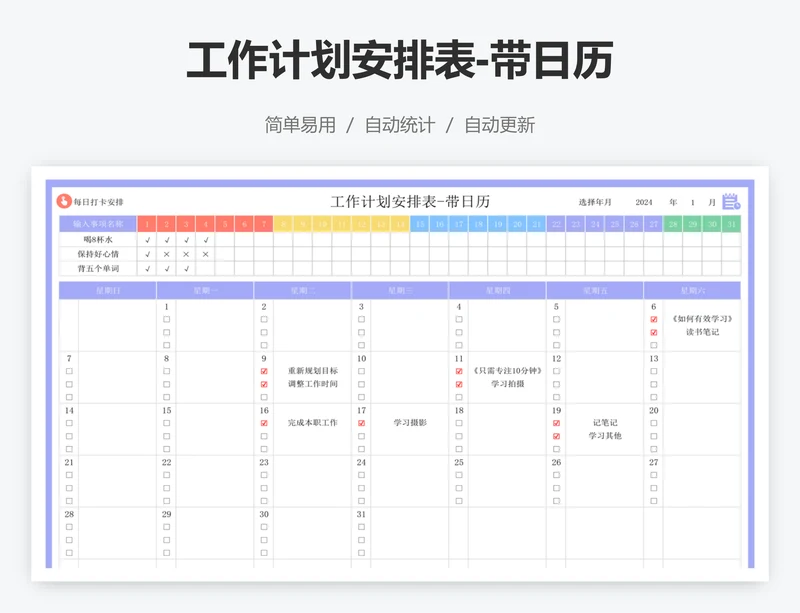800x613 pixels.
Task: Click the 记笔记 task text on day 19
Action: click(x=605, y=423)
